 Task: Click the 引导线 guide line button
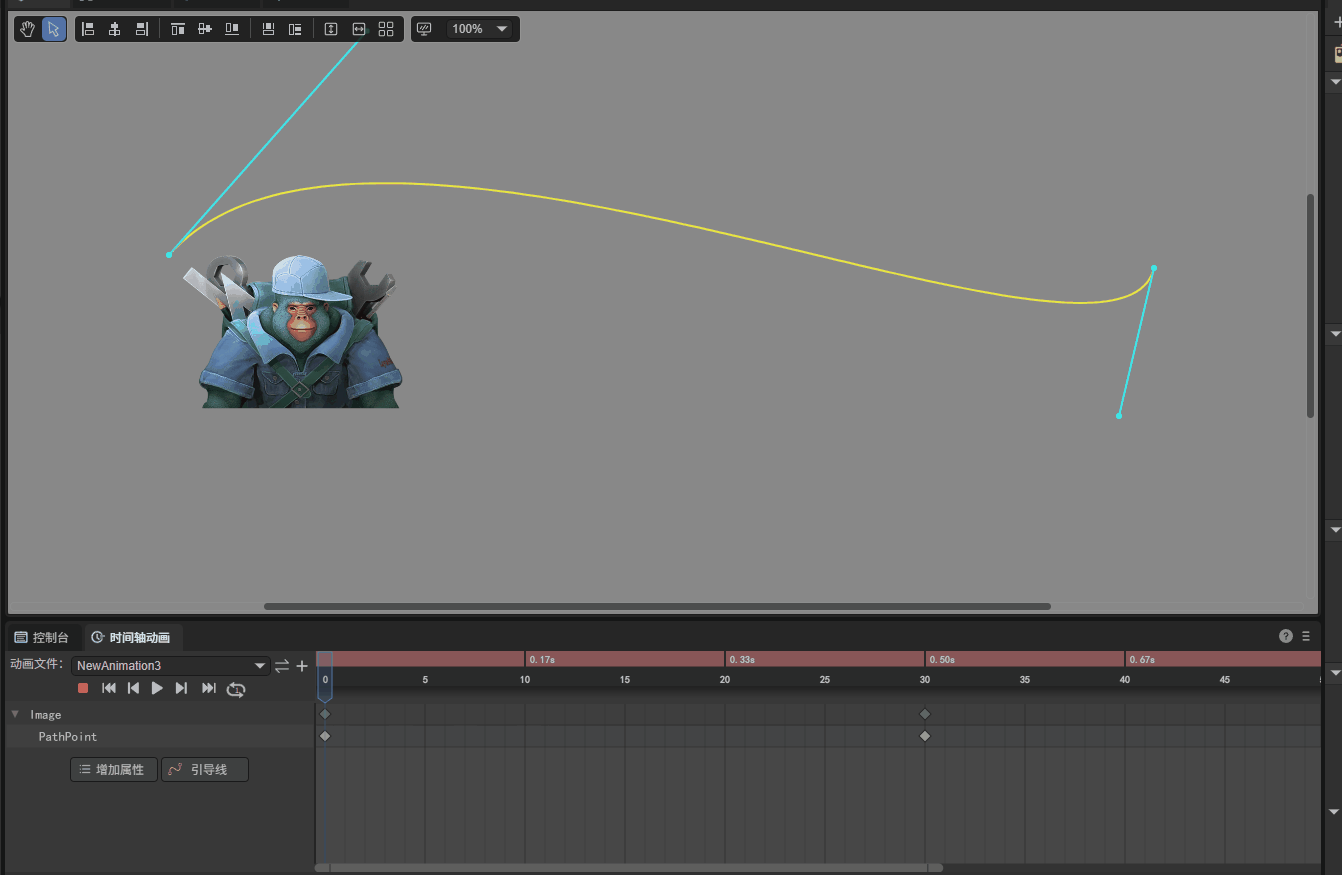click(204, 769)
